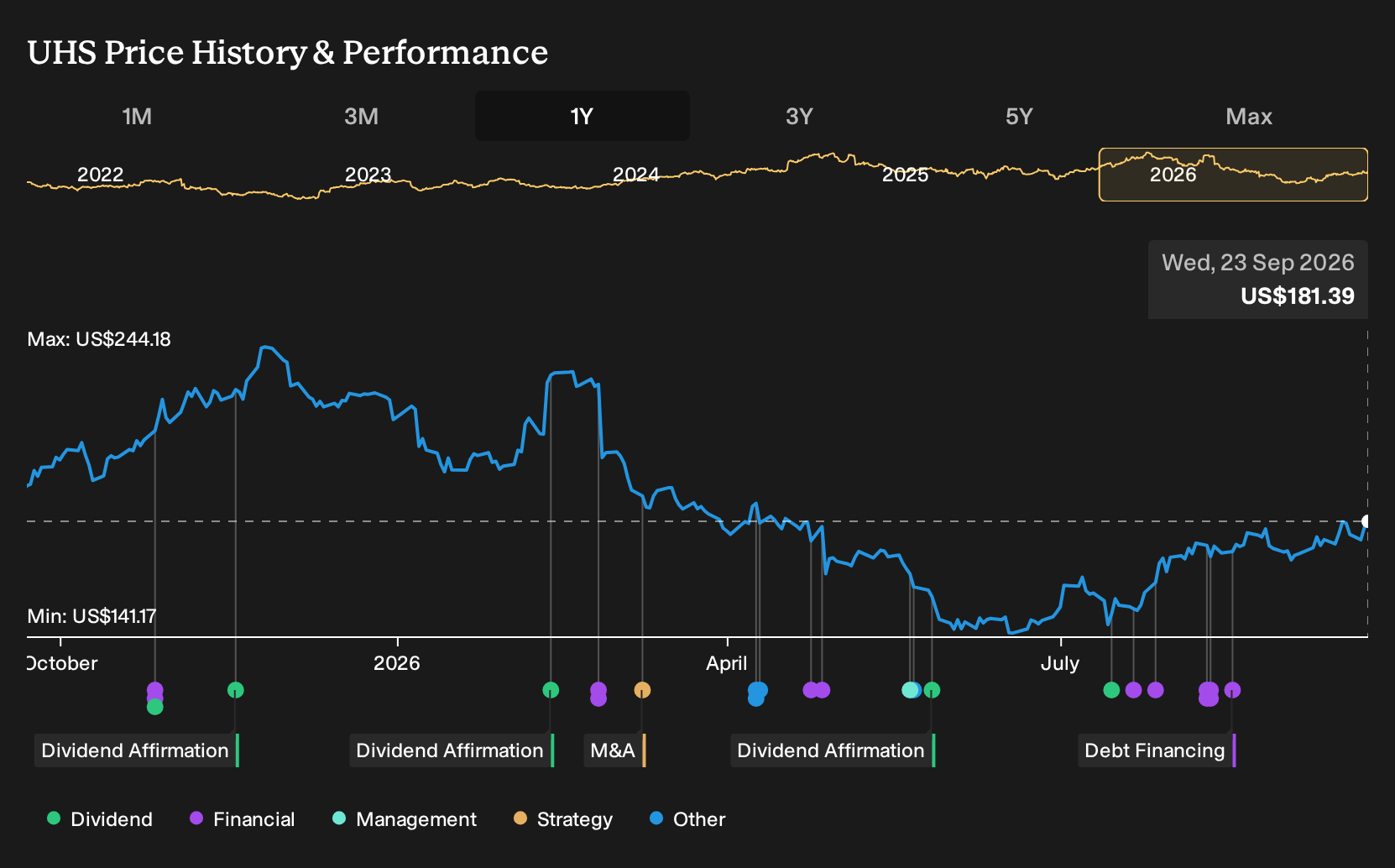Click the US$181.39 price tooltip

(x=1258, y=280)
